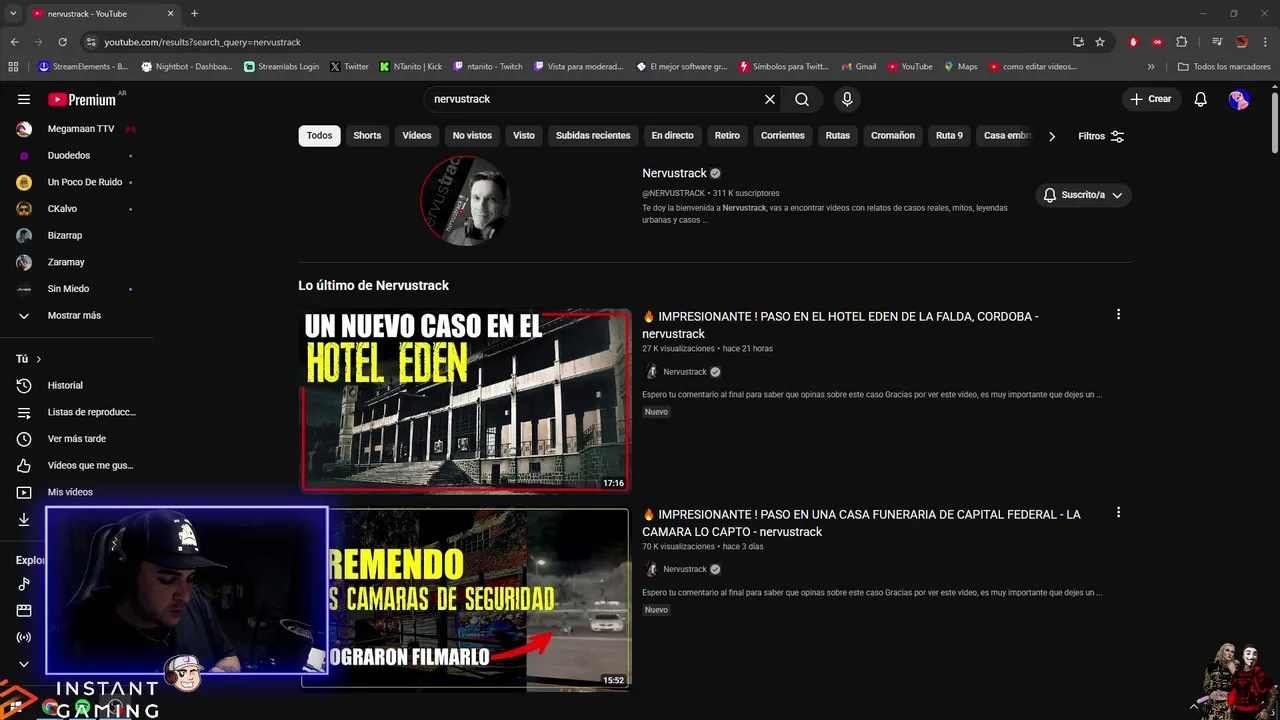Expand the Tú section chevron

(x=39, y=359)
